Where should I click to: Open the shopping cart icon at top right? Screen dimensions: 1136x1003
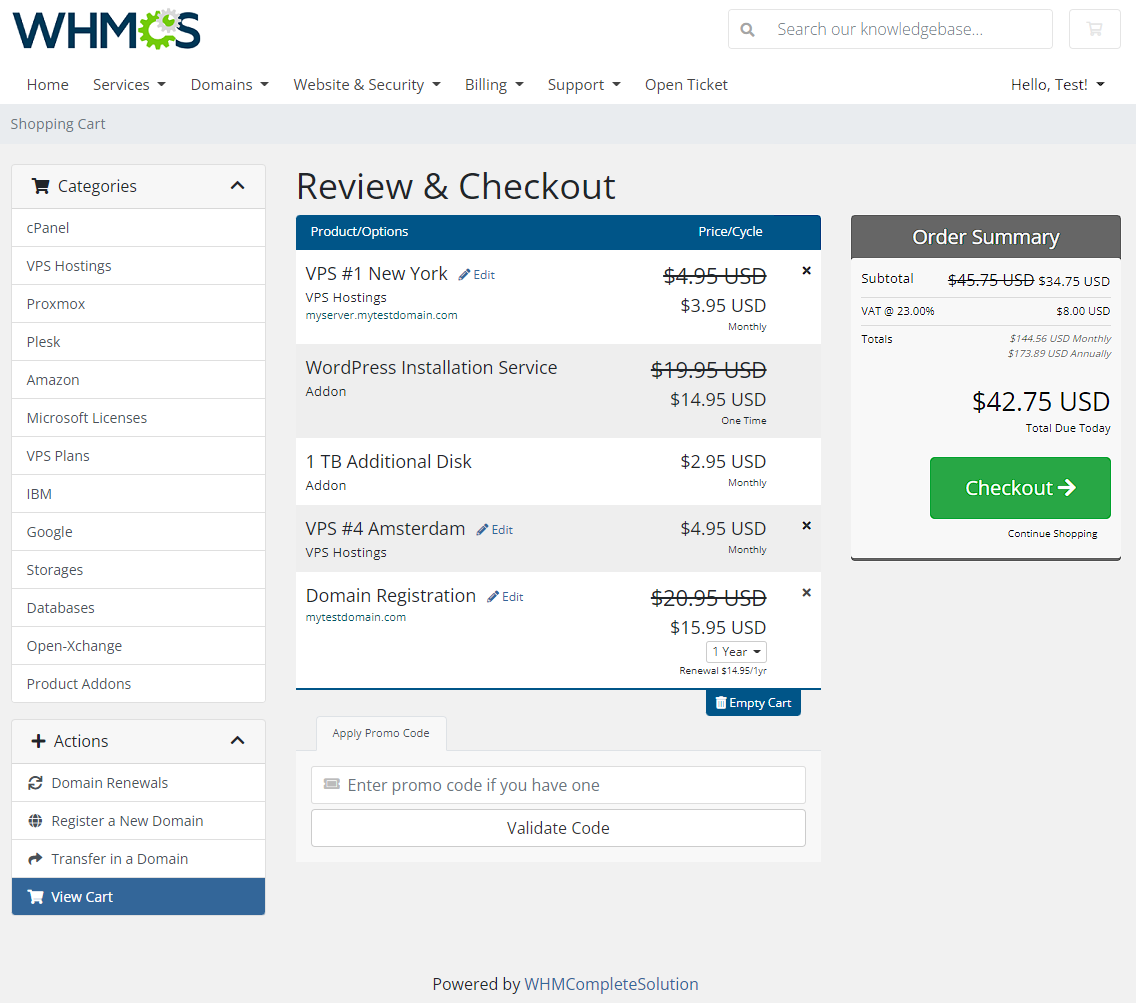coord(1095,29)
